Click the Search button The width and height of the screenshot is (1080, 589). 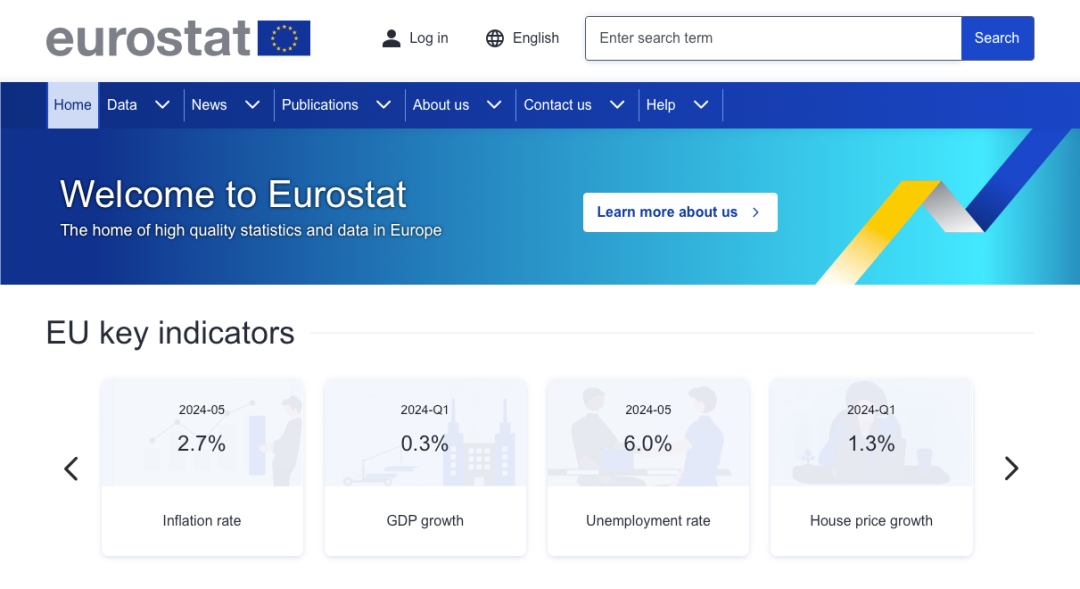coord(997,38)
